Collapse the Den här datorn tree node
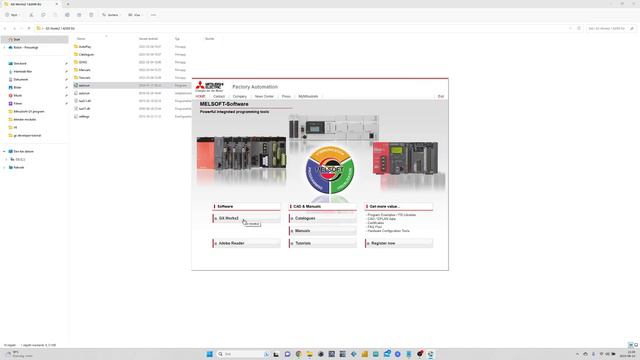This screenshot has width=640, height=360. (x=4, y=151)
